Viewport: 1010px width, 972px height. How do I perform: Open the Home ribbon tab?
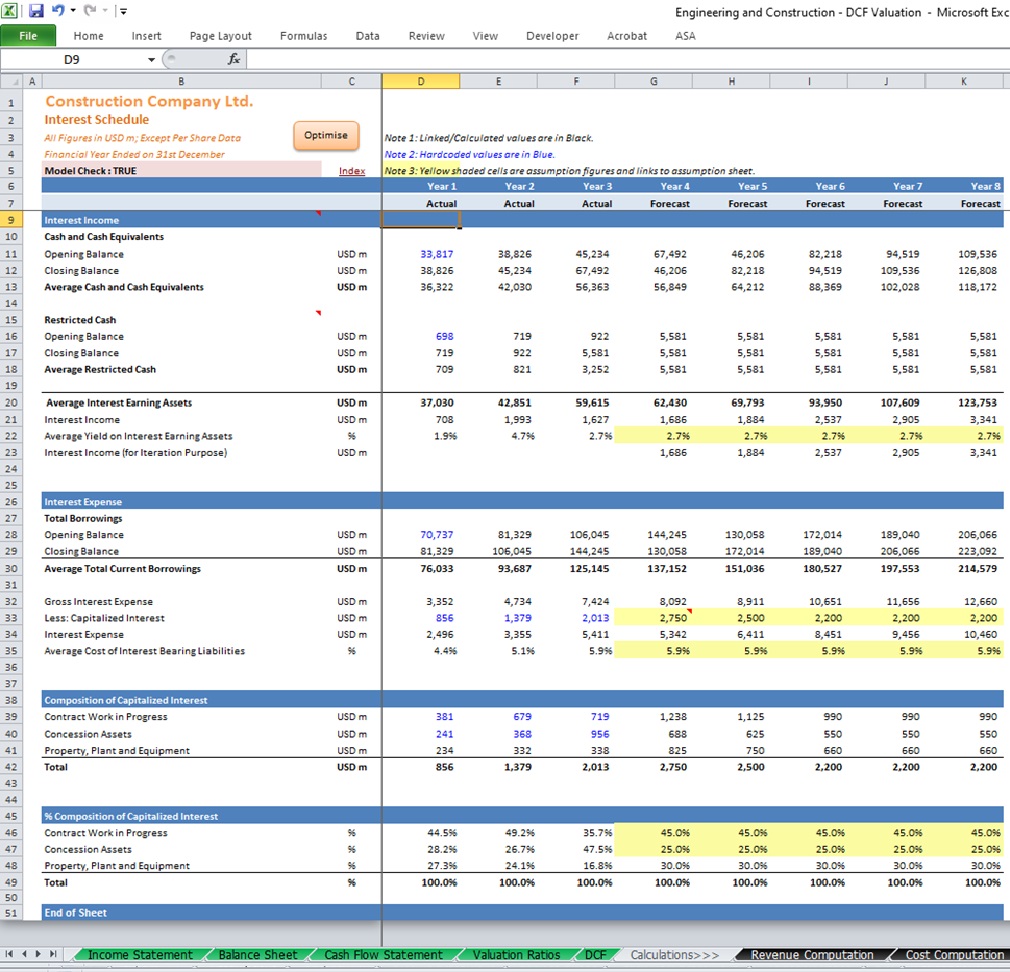tap(88, 36)
